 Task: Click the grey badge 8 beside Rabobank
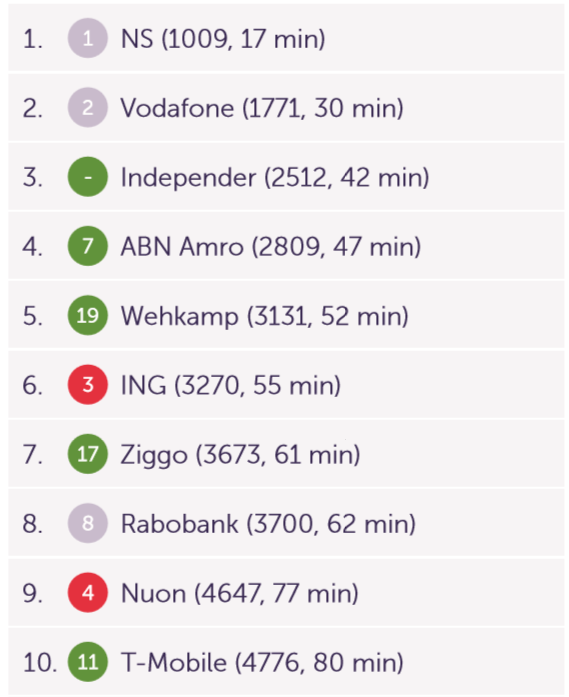[x=88, y=523]
